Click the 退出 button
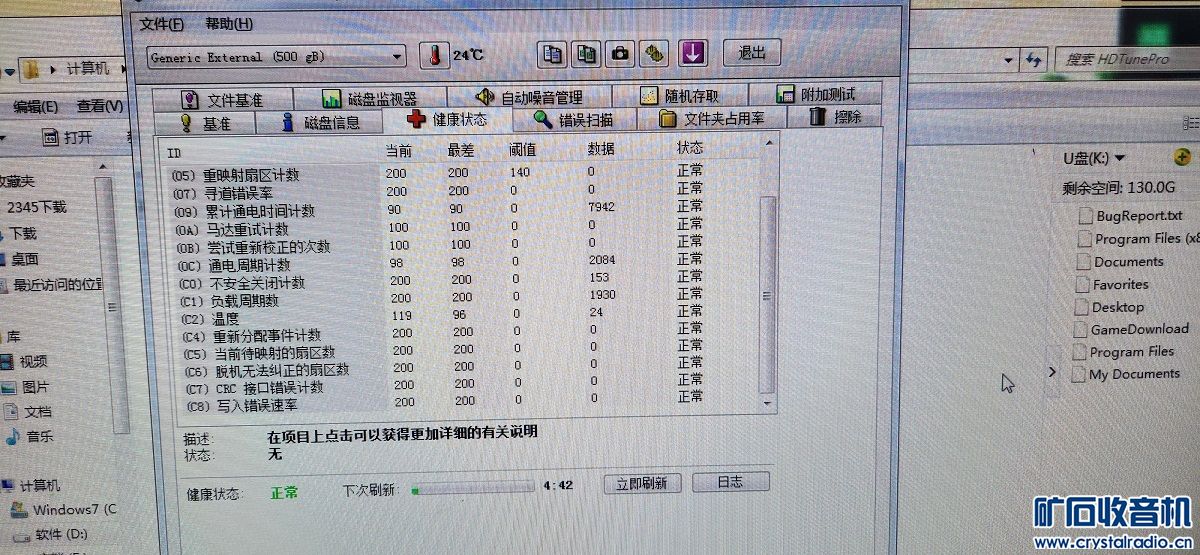The image size is (1200, 555). [751, 53]
